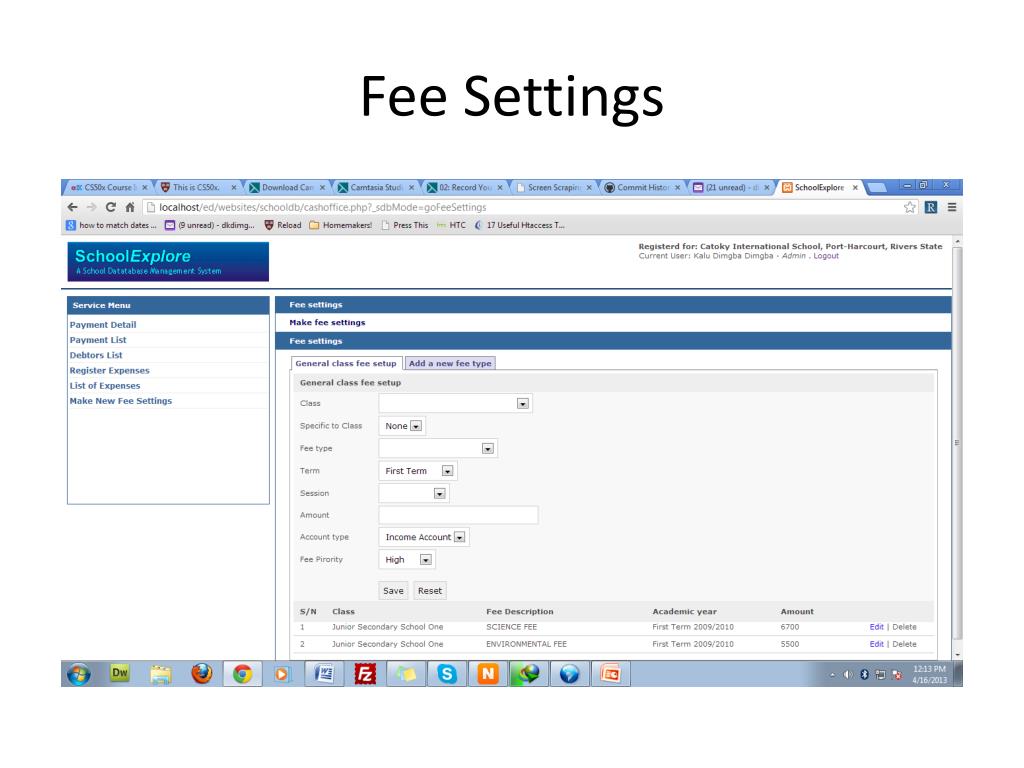Edit the SCIENCE FEE row
This screenshot has height=768, width=1024.
tap(876, 627)
